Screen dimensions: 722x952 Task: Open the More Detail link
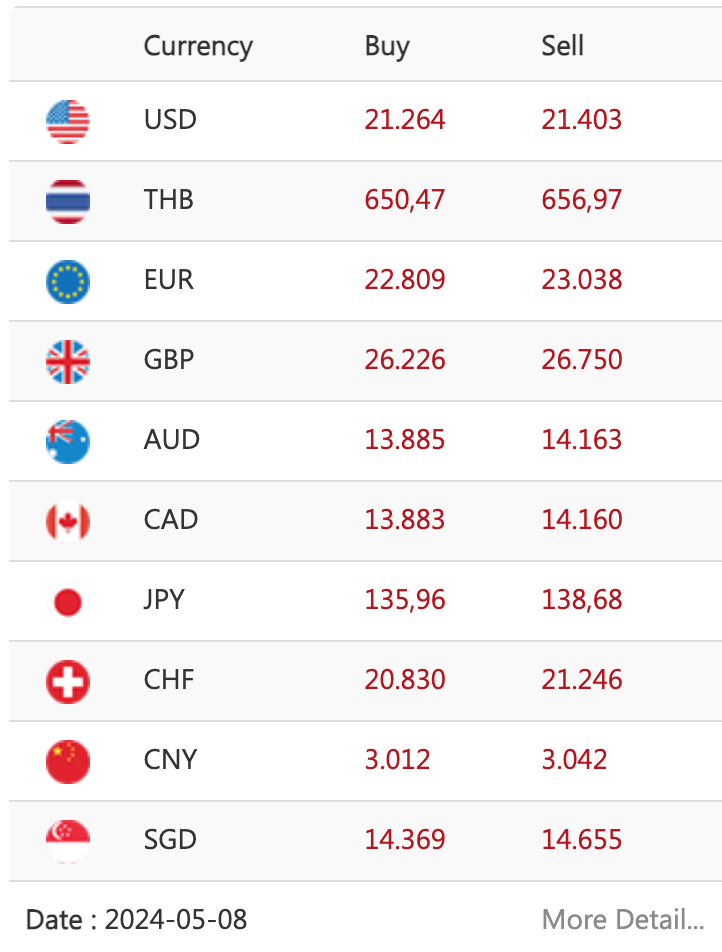tap(623, 920)
